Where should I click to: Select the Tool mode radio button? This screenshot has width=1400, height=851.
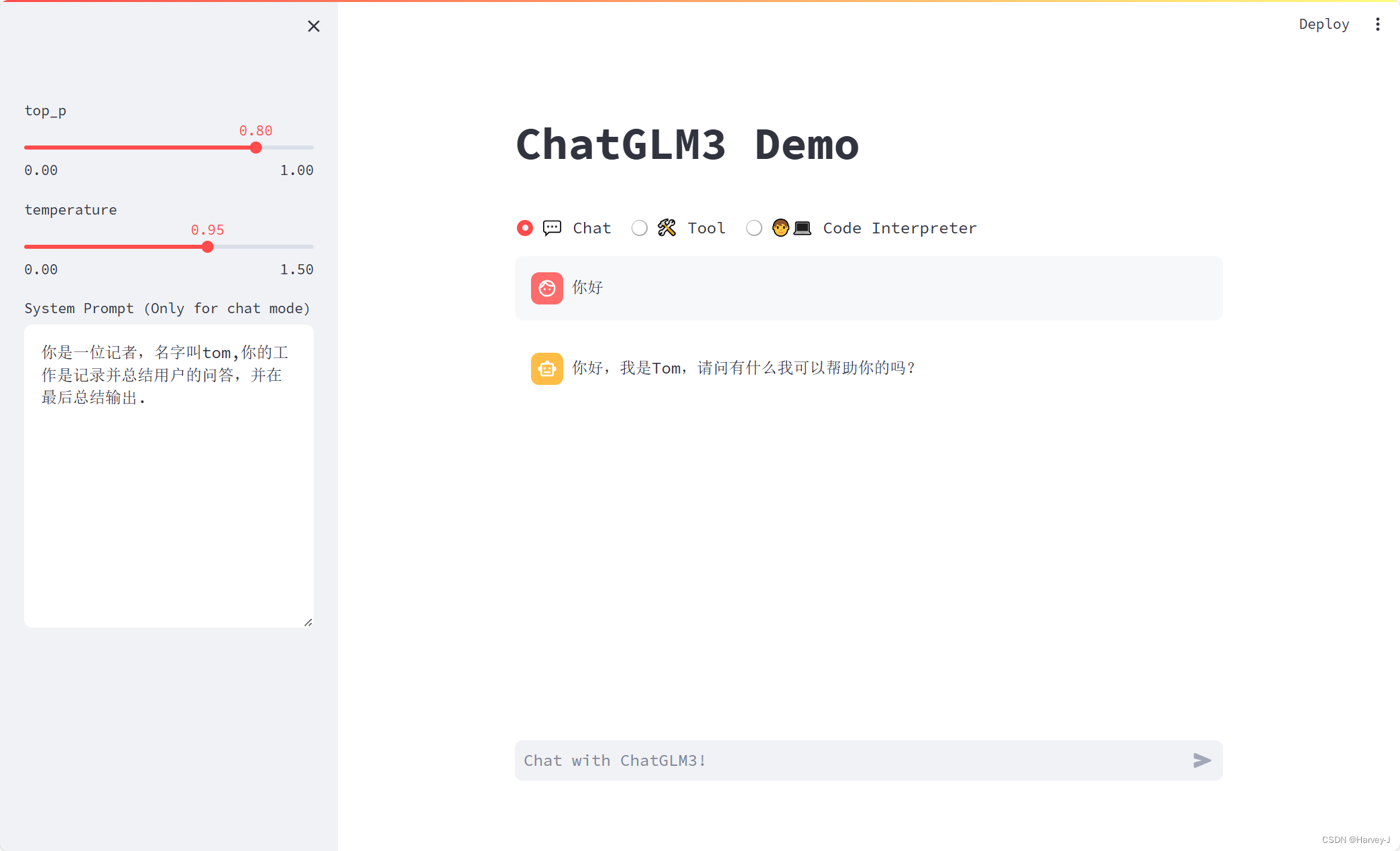pos(638,228)
